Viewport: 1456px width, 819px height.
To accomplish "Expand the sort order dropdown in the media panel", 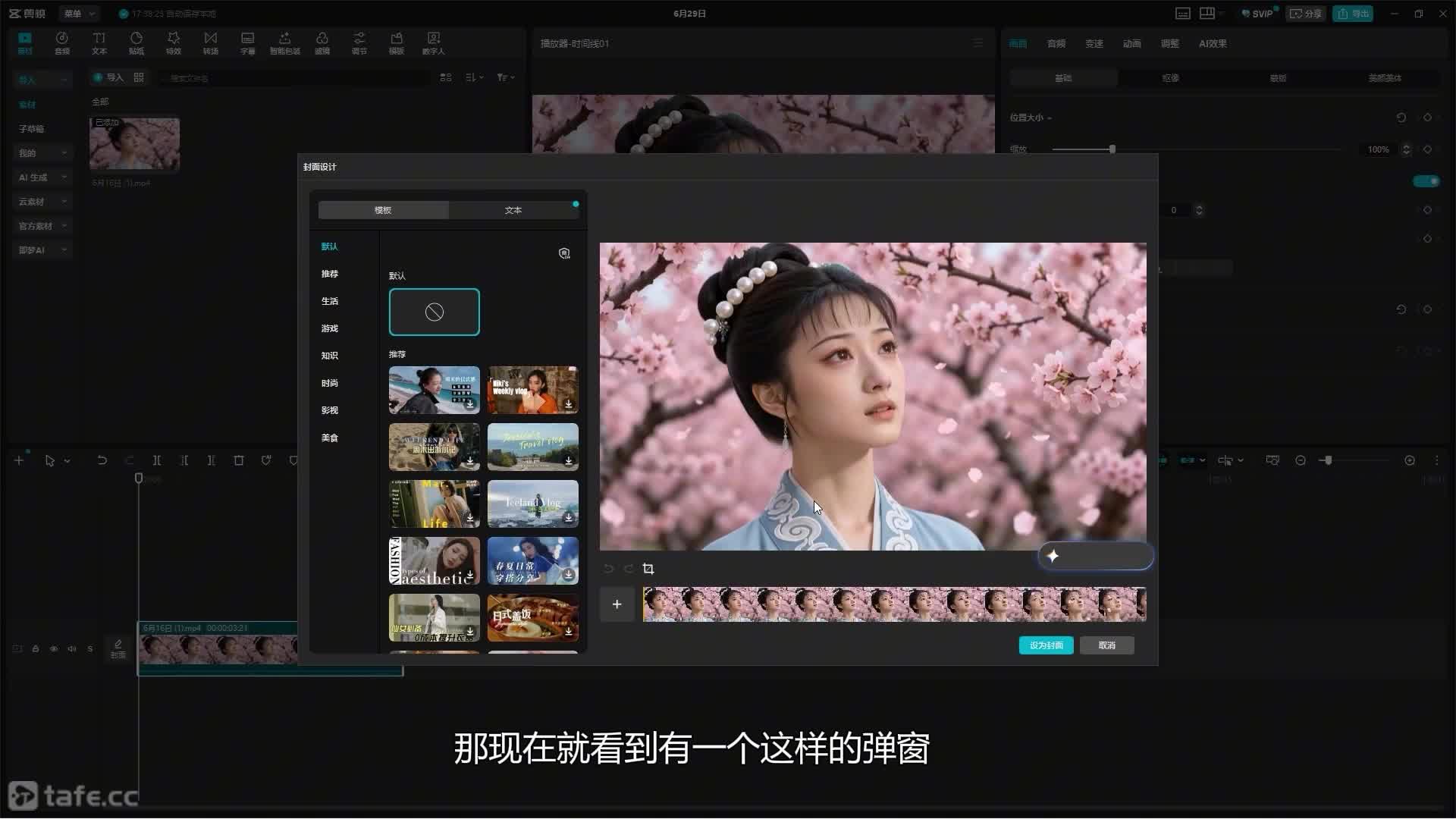I will point(475,77).
